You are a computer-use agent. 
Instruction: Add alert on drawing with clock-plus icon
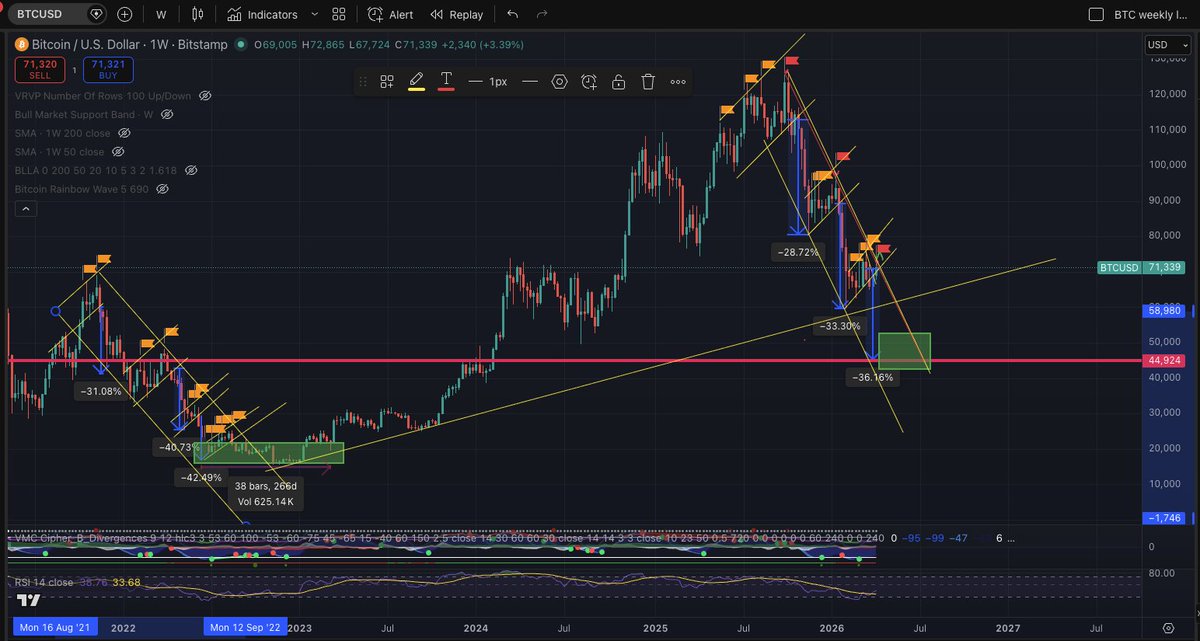tap(589, 82)
